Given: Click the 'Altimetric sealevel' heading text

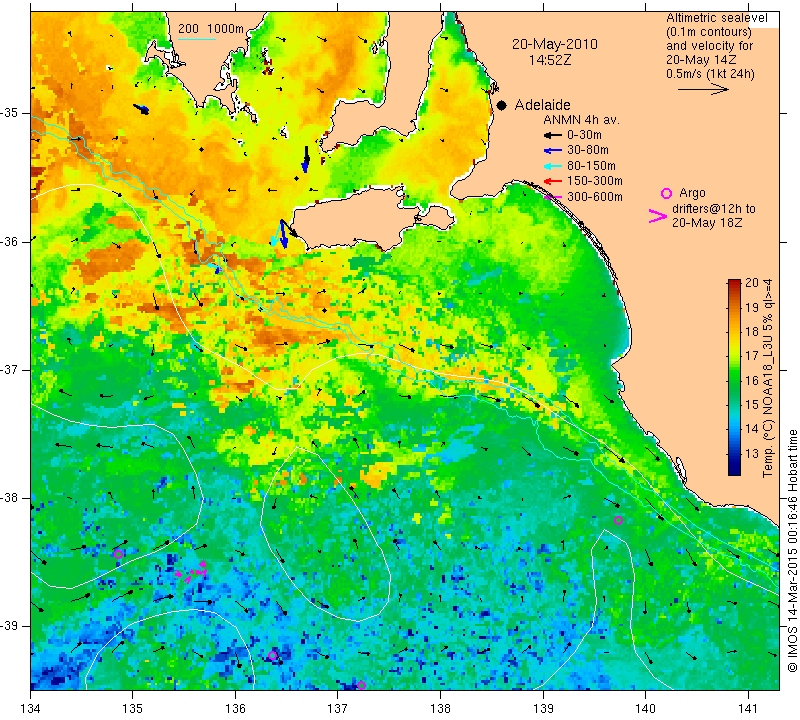Looking at the screenshot, I should coord(717,18).
